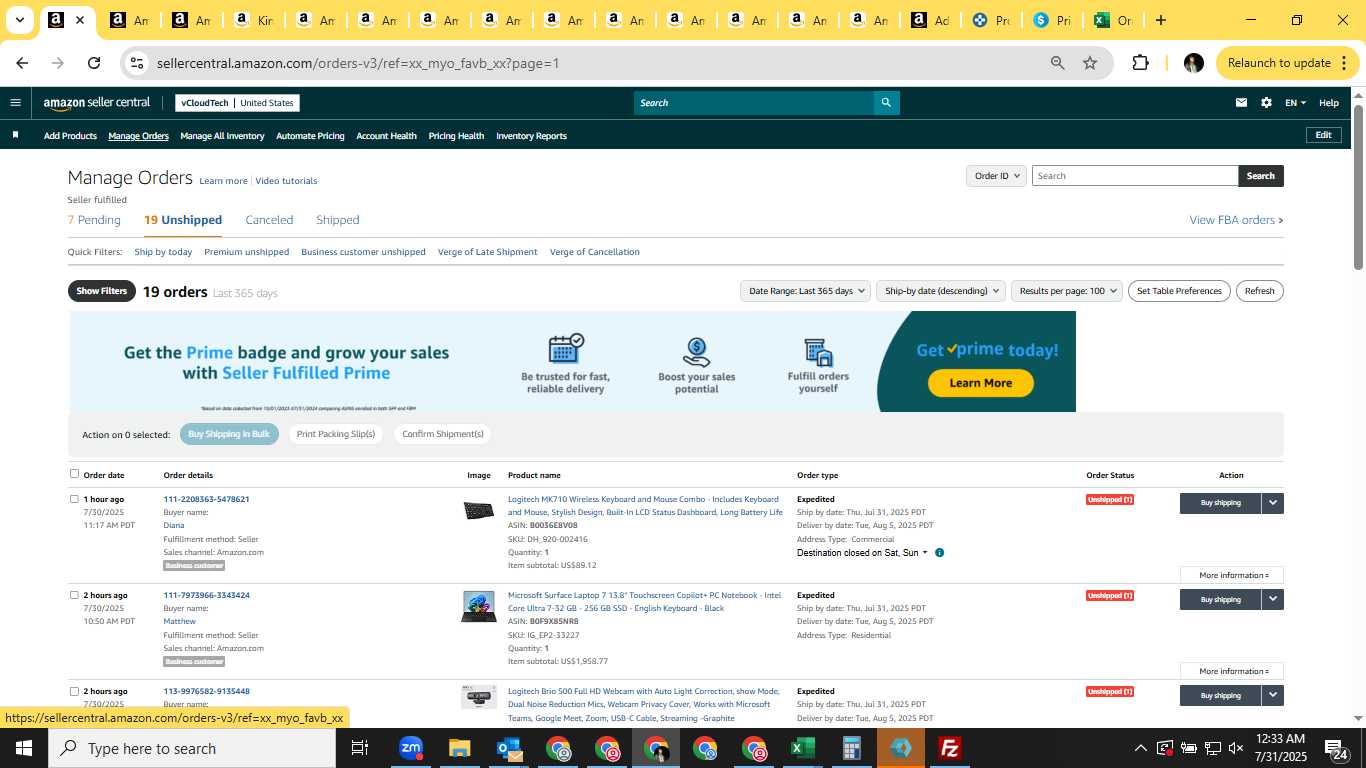Open the messages envelope icon
The width and height of the screenshot is (1366, 768).
tap(1241, 103)
